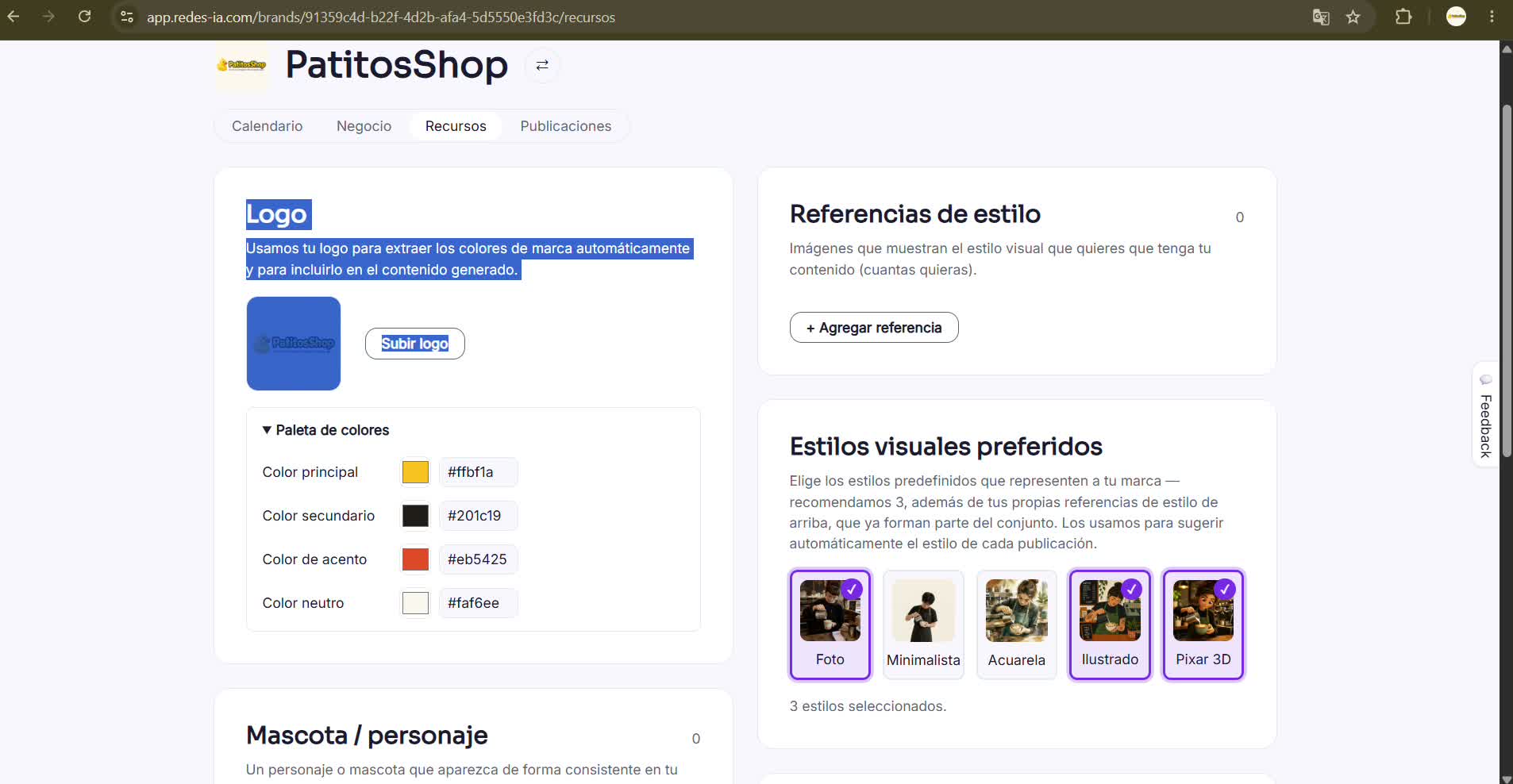Open the Color neutro cream swatch
This screenshot has height=784, width=1513.
pos(415,603)
